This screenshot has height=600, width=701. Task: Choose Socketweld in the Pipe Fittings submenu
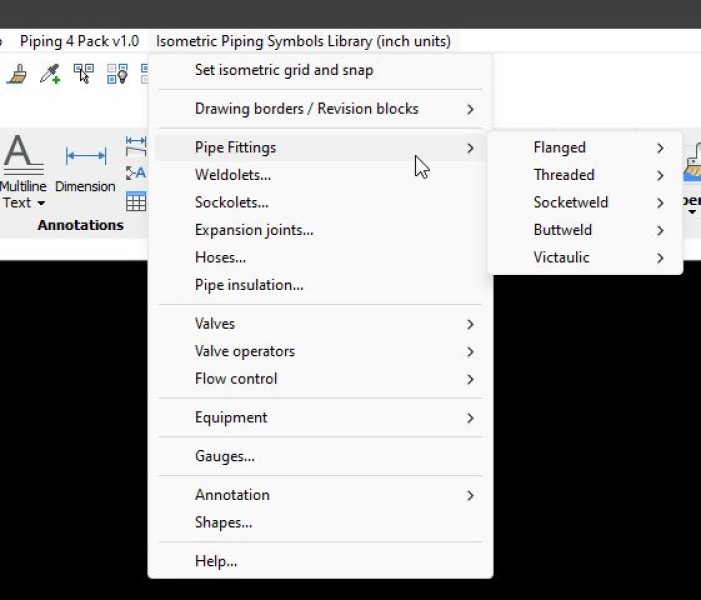click(585, 203)
